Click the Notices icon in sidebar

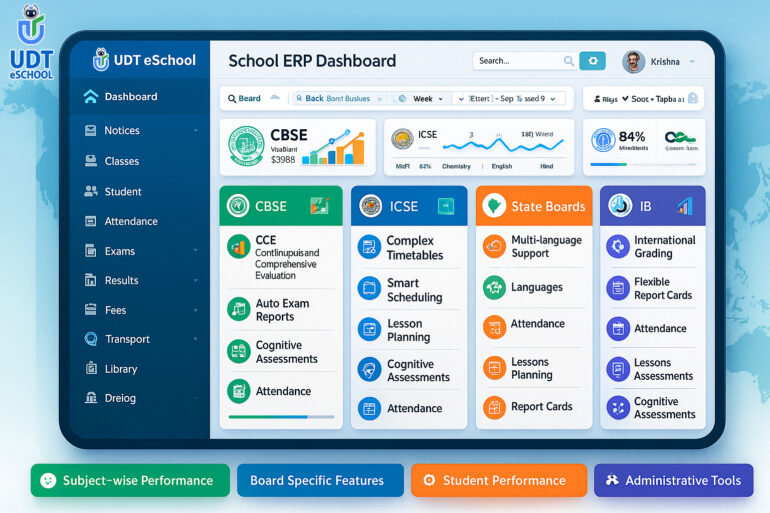click(x=90, y=131)
